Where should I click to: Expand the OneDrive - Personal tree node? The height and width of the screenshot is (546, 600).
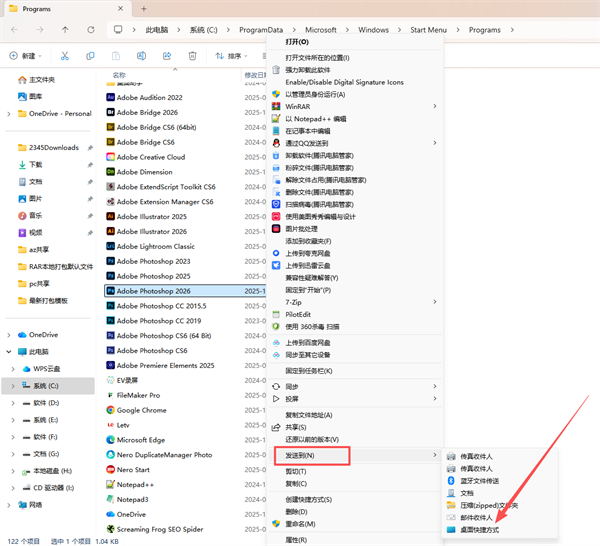(x=9, y=114)
